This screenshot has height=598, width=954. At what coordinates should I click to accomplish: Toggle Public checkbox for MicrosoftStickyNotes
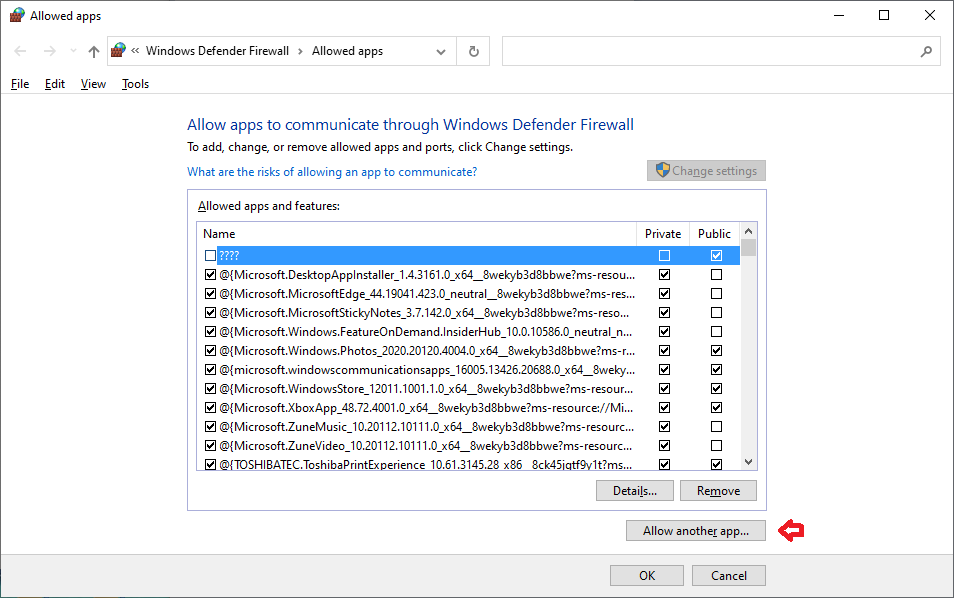pos(717,313)
